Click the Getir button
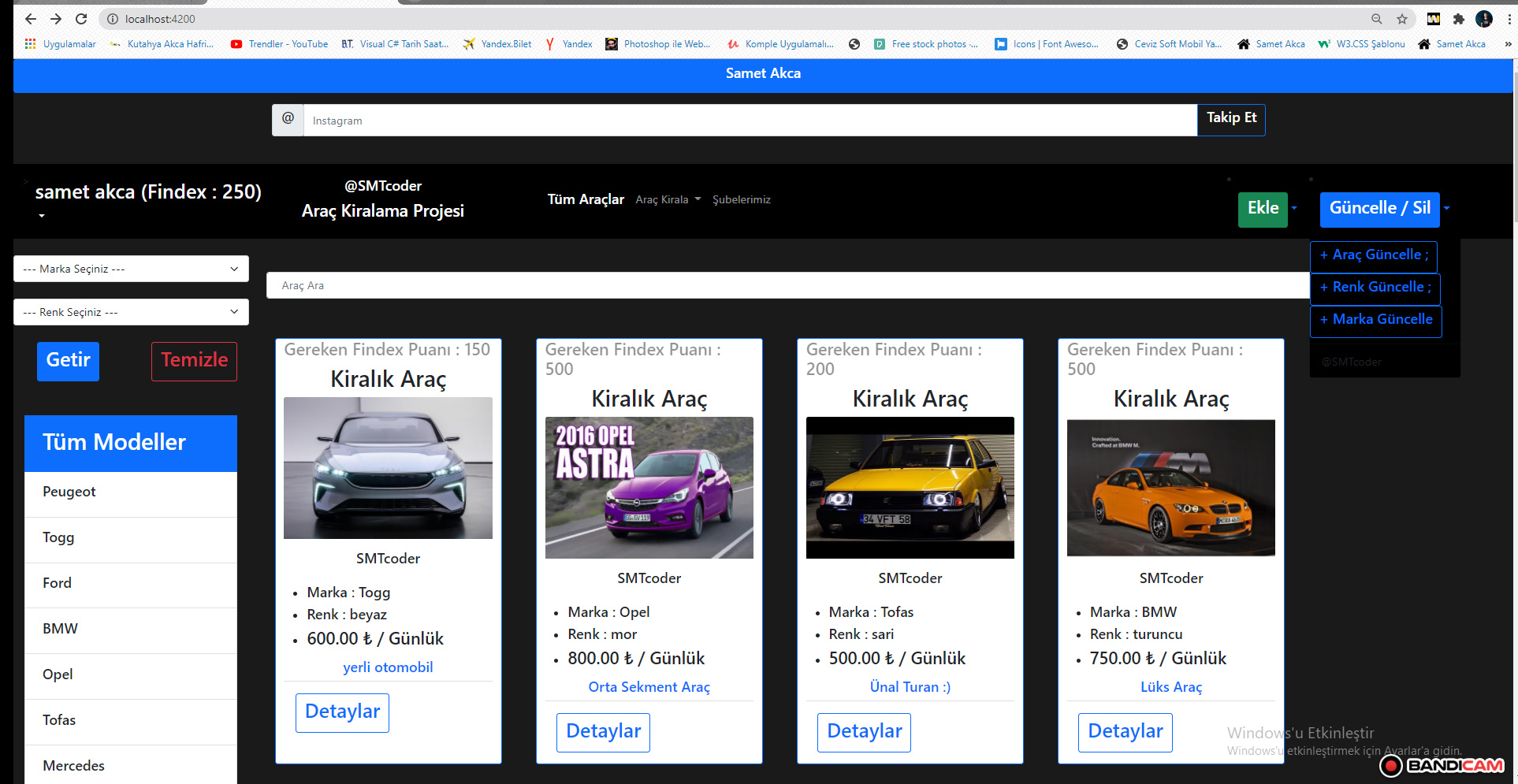Screen dimensions: 1518x784 coord(68,361)
